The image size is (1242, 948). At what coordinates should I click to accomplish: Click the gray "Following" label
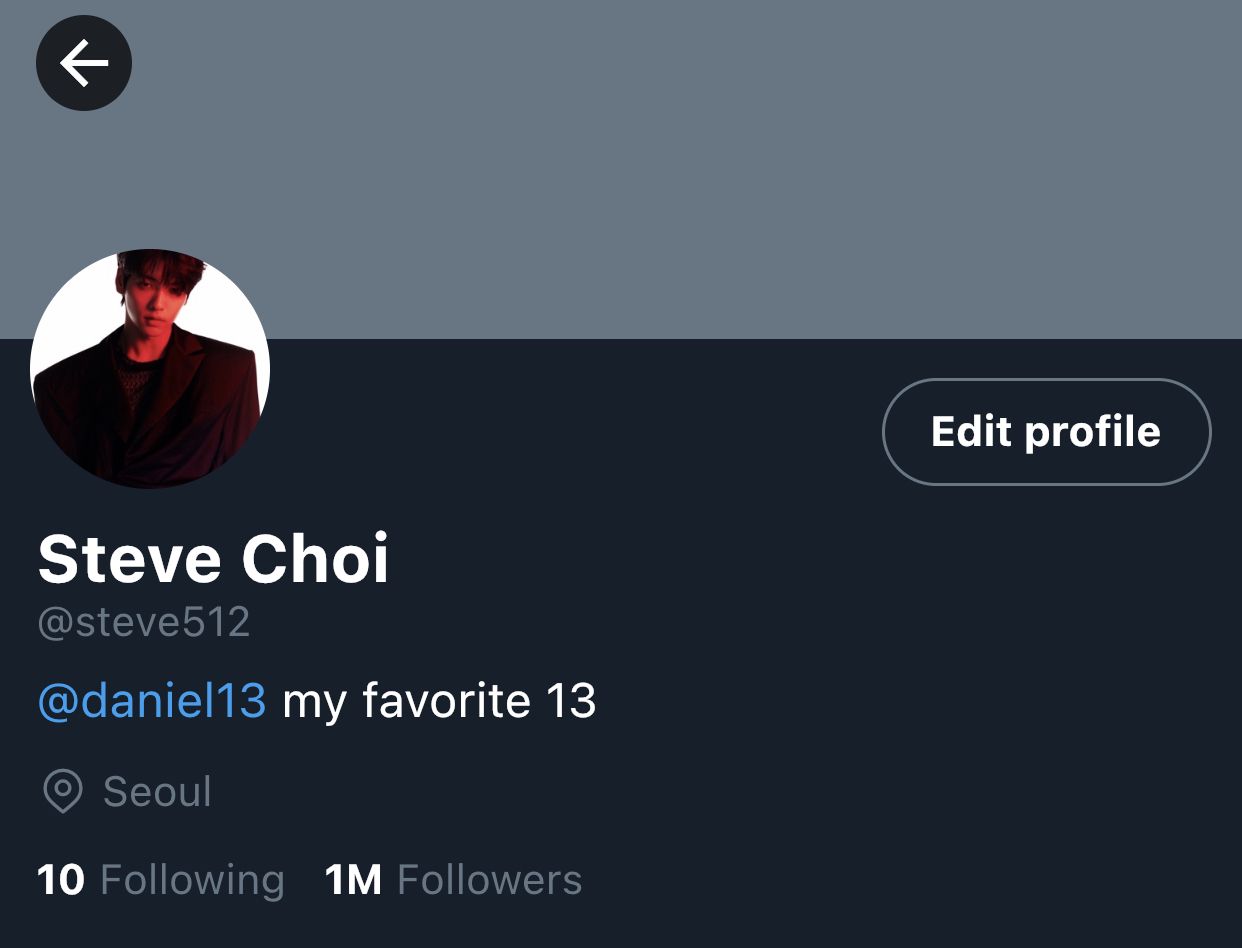(x=193, y=881)
